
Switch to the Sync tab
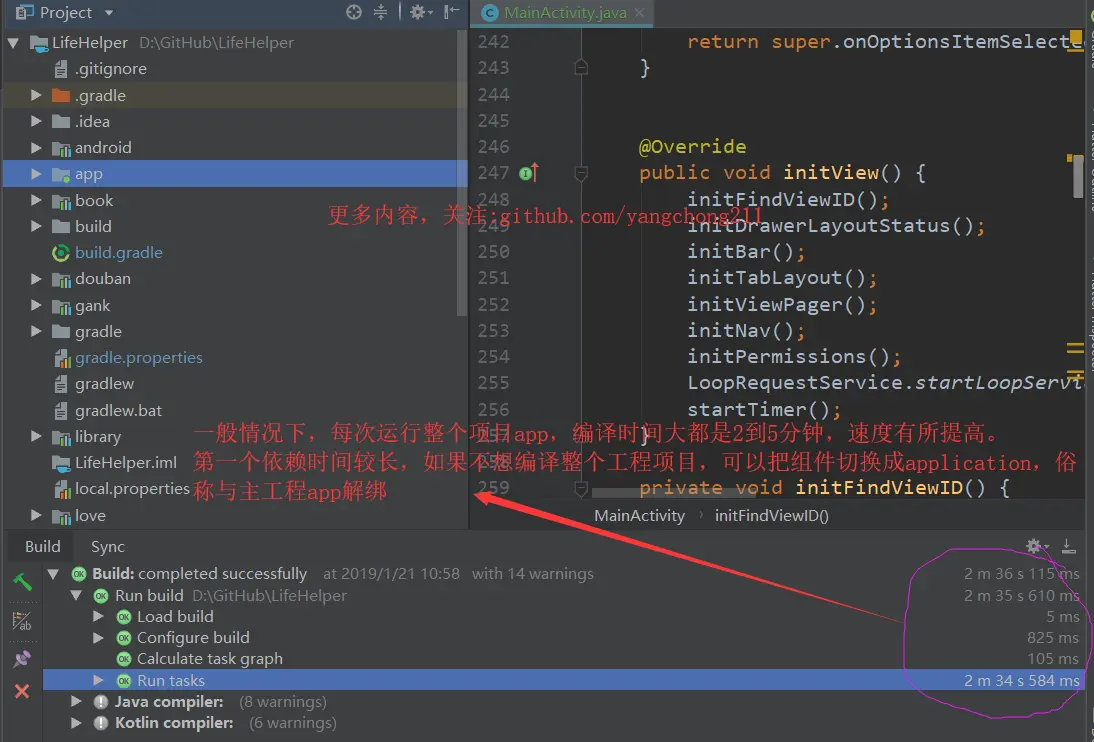(107, 547)
